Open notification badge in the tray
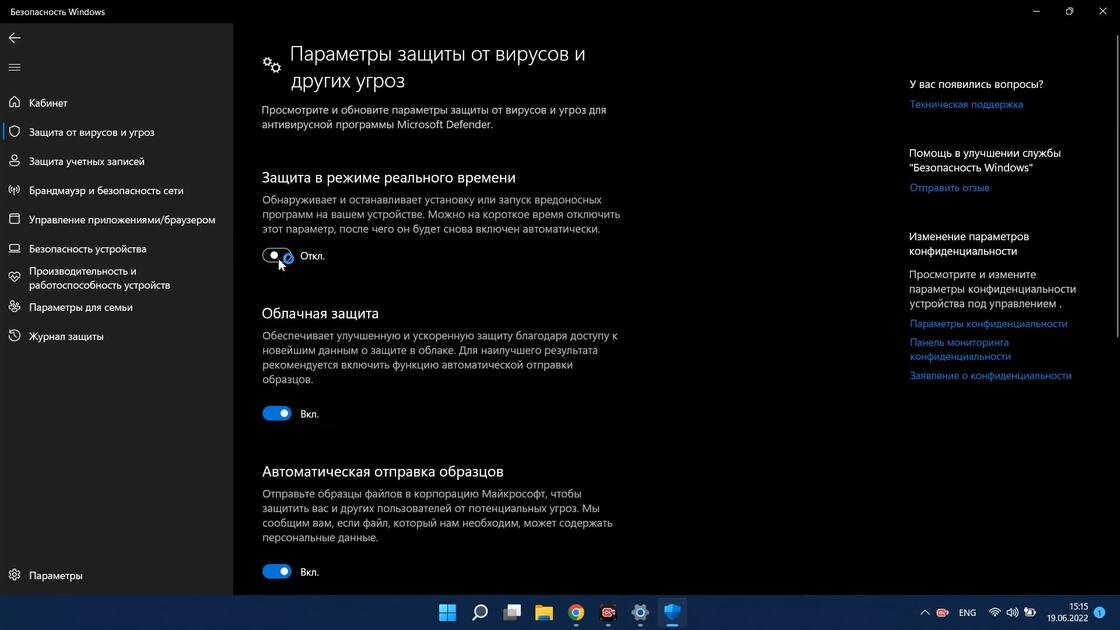1120x630 pixels. pos(1100,612)
